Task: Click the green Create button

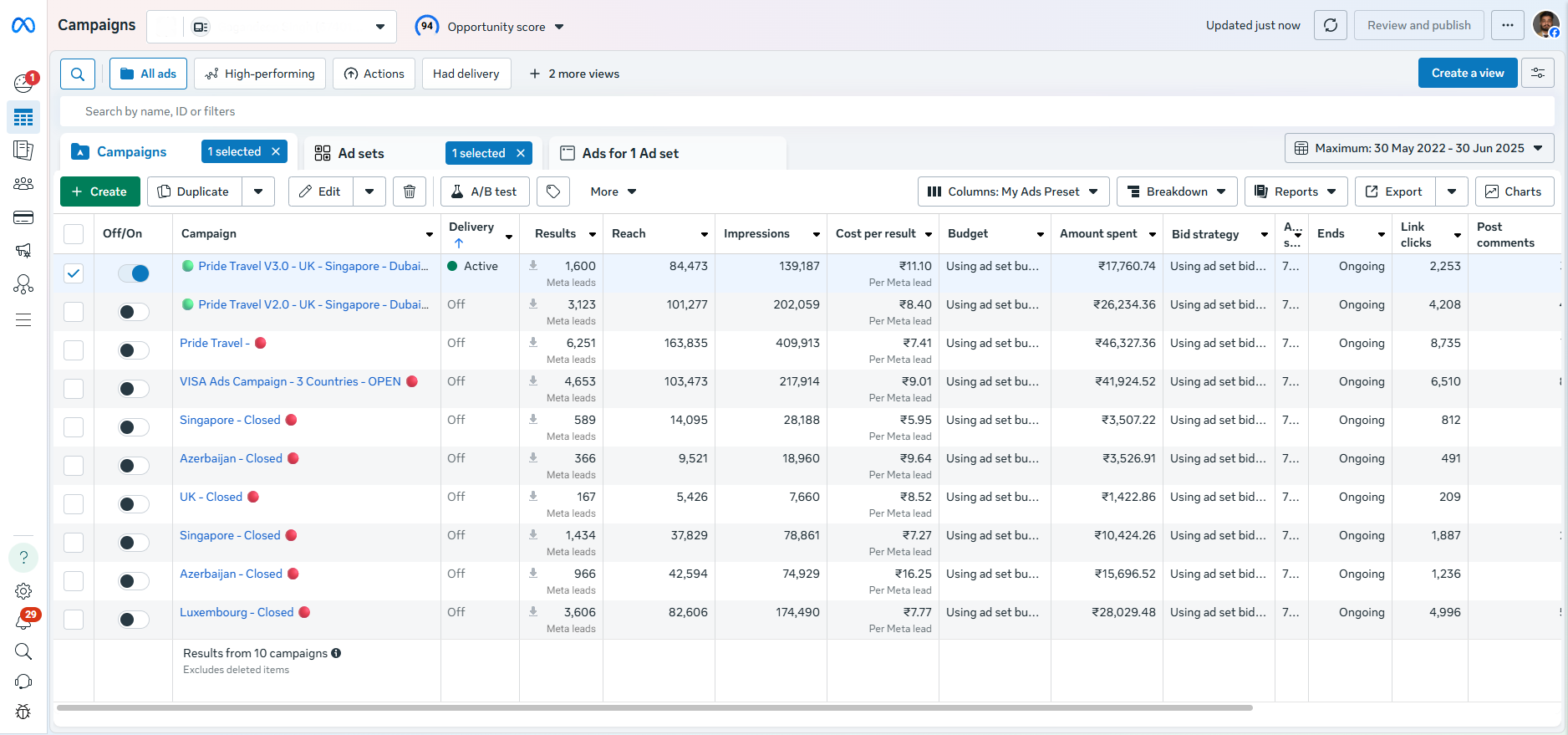Action: tap(99, 191)
